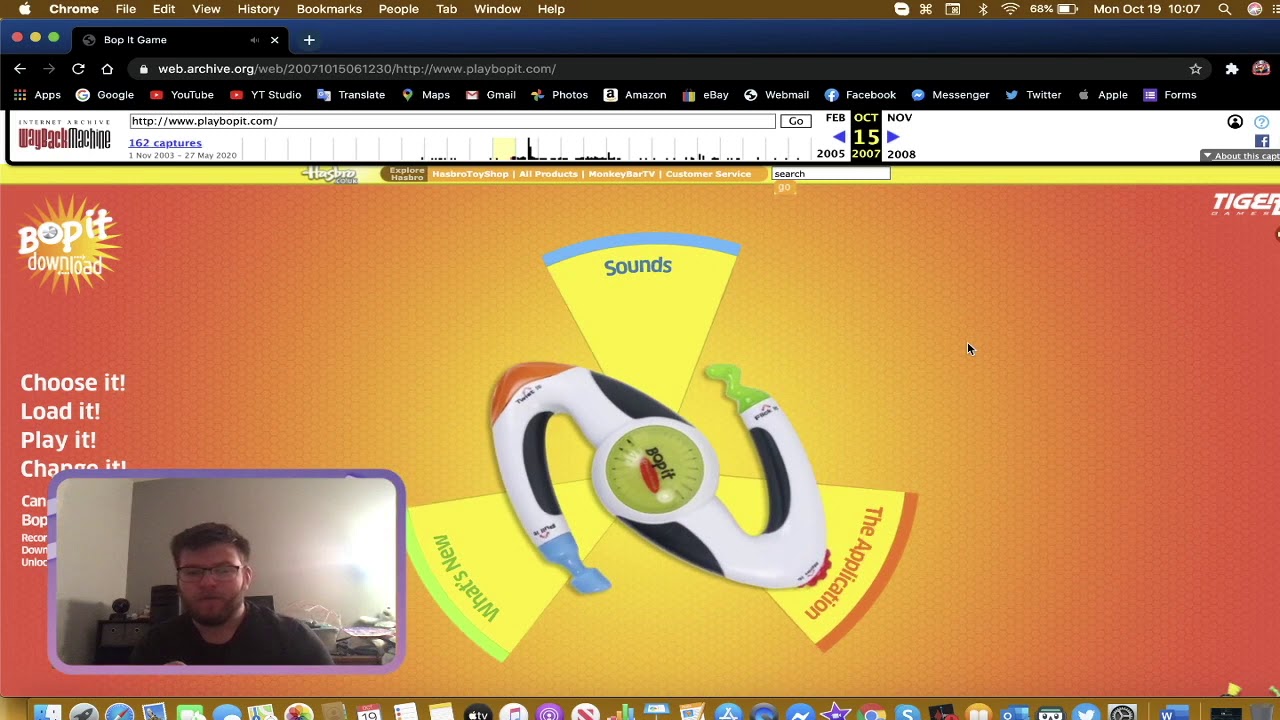The width and height of the screenshot is (1280, 720).
Task: Jump to next capture with right arrow
Action: point(893,137)
